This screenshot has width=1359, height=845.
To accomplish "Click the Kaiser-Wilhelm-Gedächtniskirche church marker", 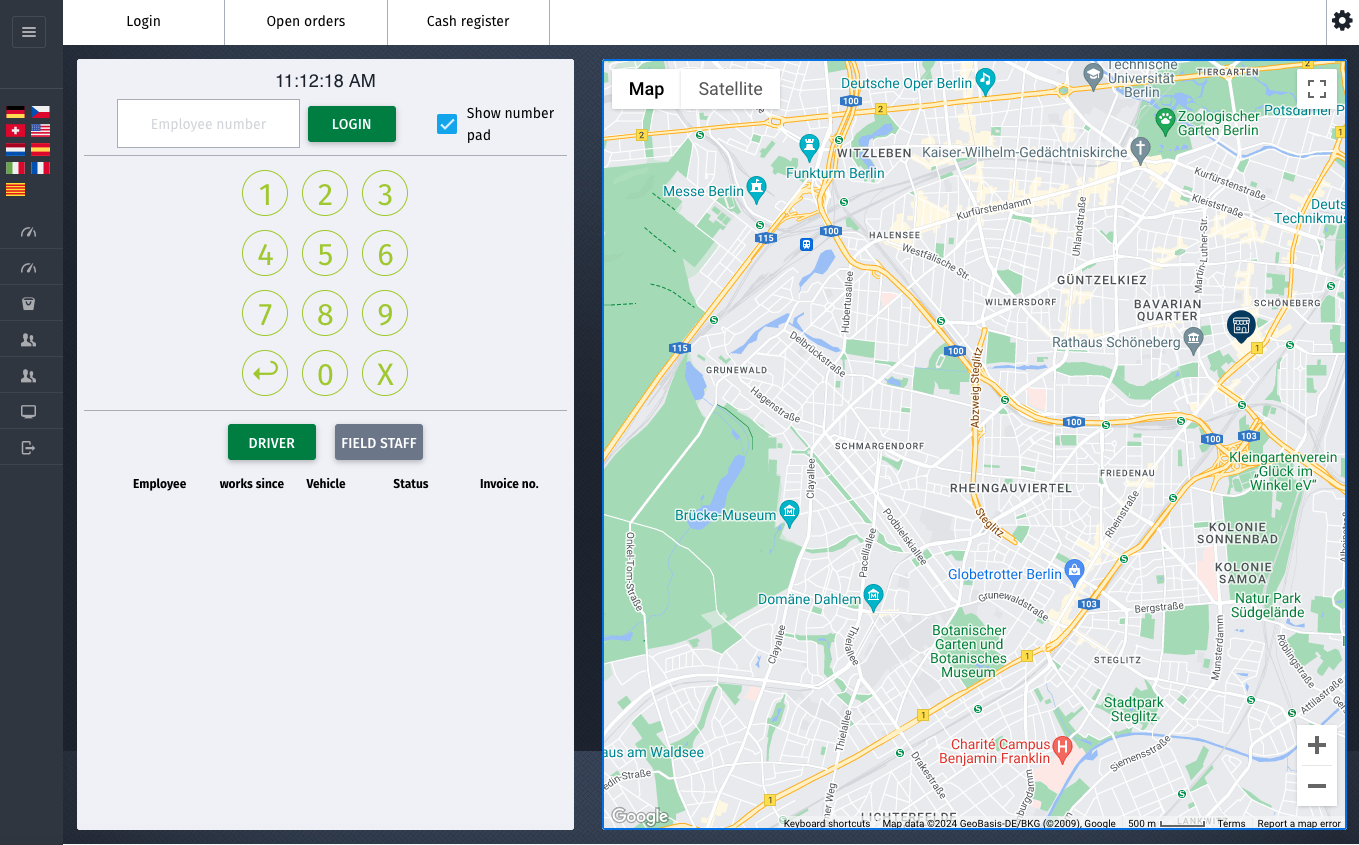I will pyautogui.click(x=1139, y=151).
